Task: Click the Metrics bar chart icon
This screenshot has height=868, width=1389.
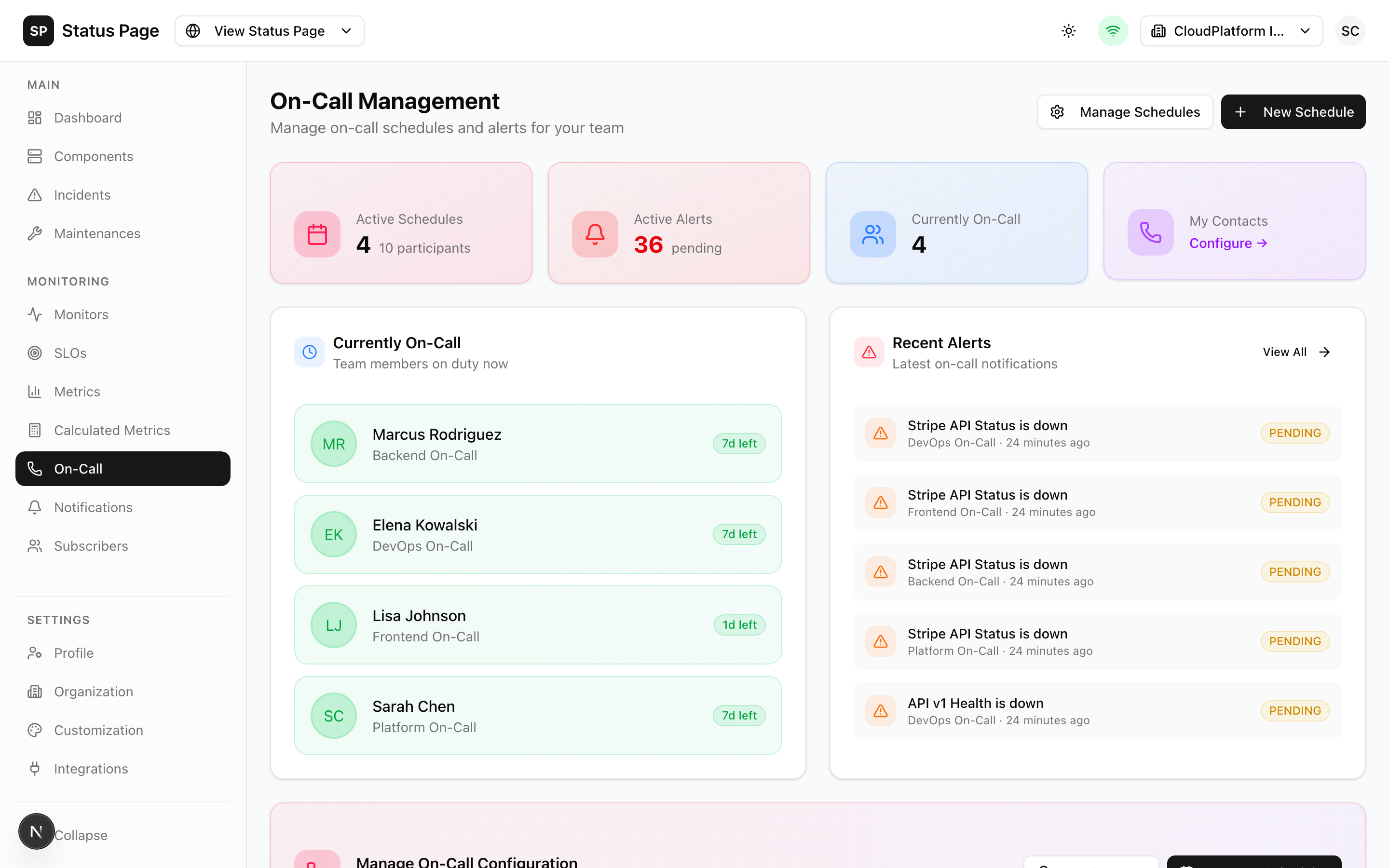Action: coord(35,391)
